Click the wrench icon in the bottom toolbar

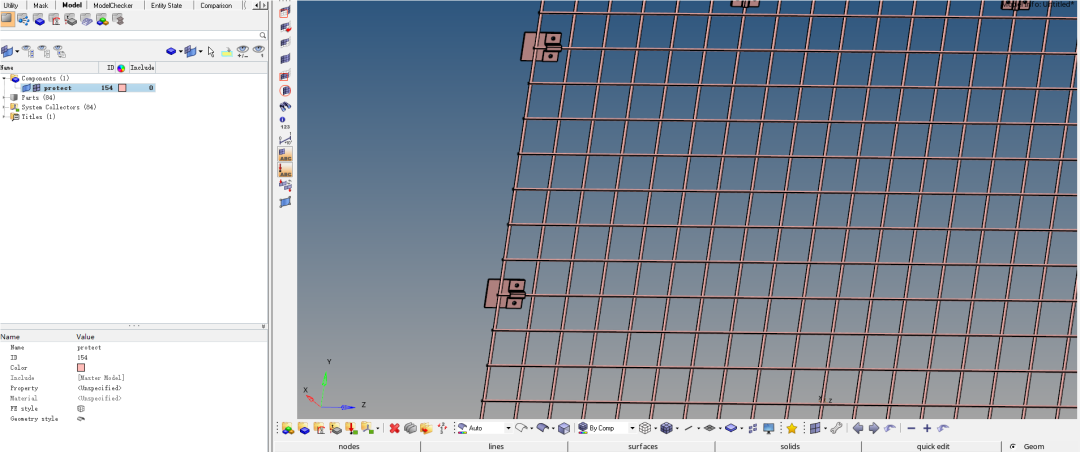[836, 428]
